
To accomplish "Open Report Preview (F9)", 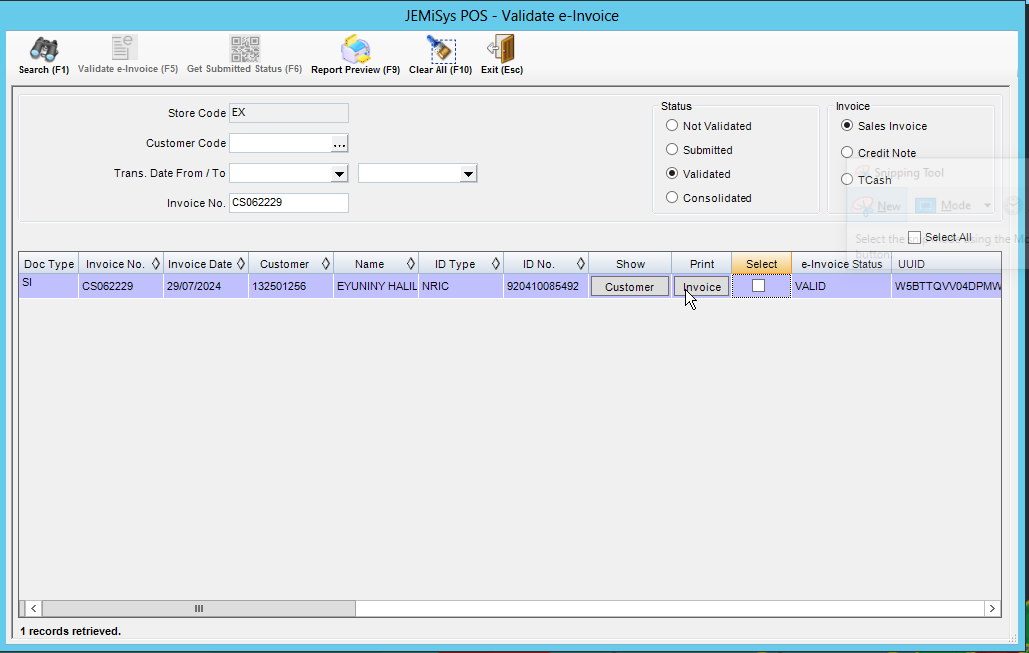I will (x=355, y=54).
